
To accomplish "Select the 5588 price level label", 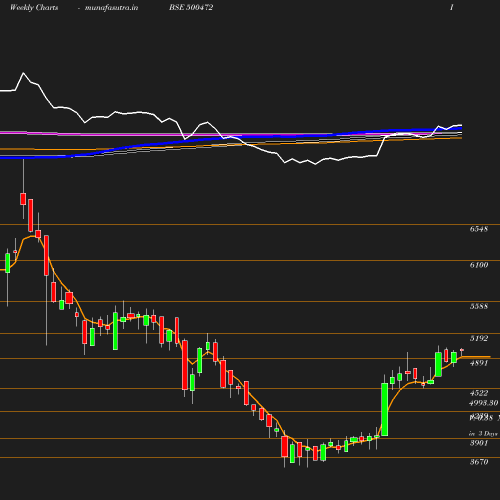I will (x=479, y=306).
